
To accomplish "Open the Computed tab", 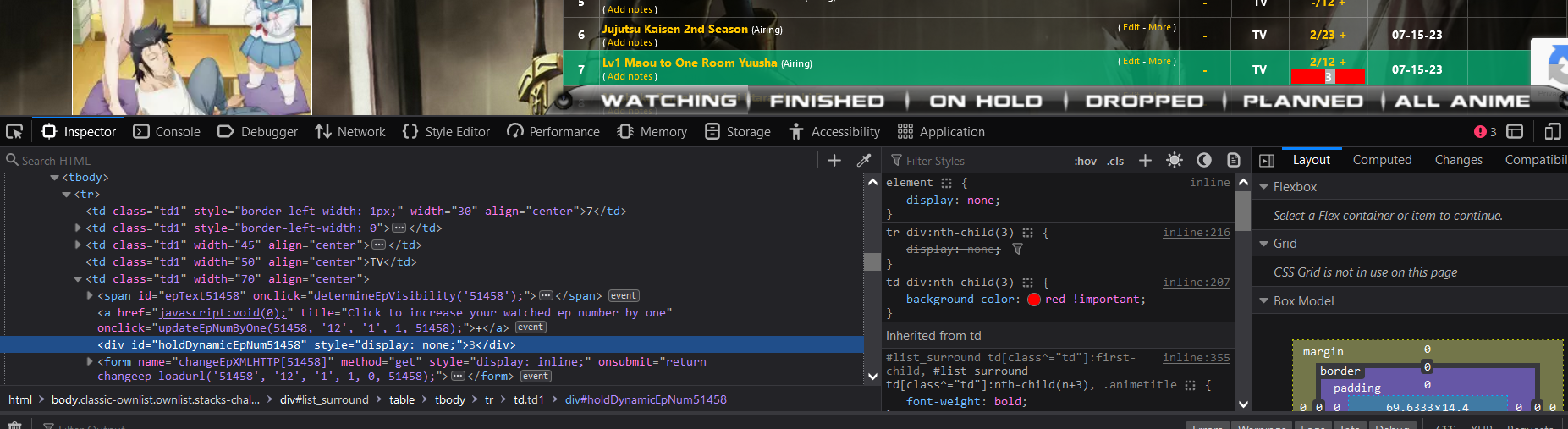I will tap(1382, 160).
